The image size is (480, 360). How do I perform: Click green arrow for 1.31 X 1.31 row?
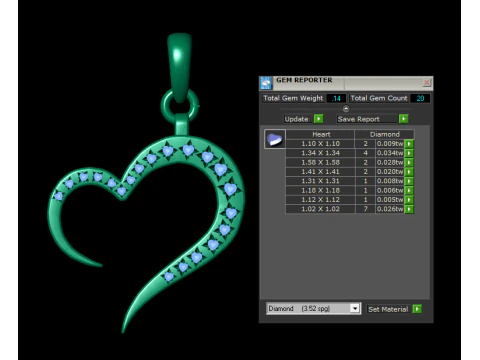click(x=409, y=181)
